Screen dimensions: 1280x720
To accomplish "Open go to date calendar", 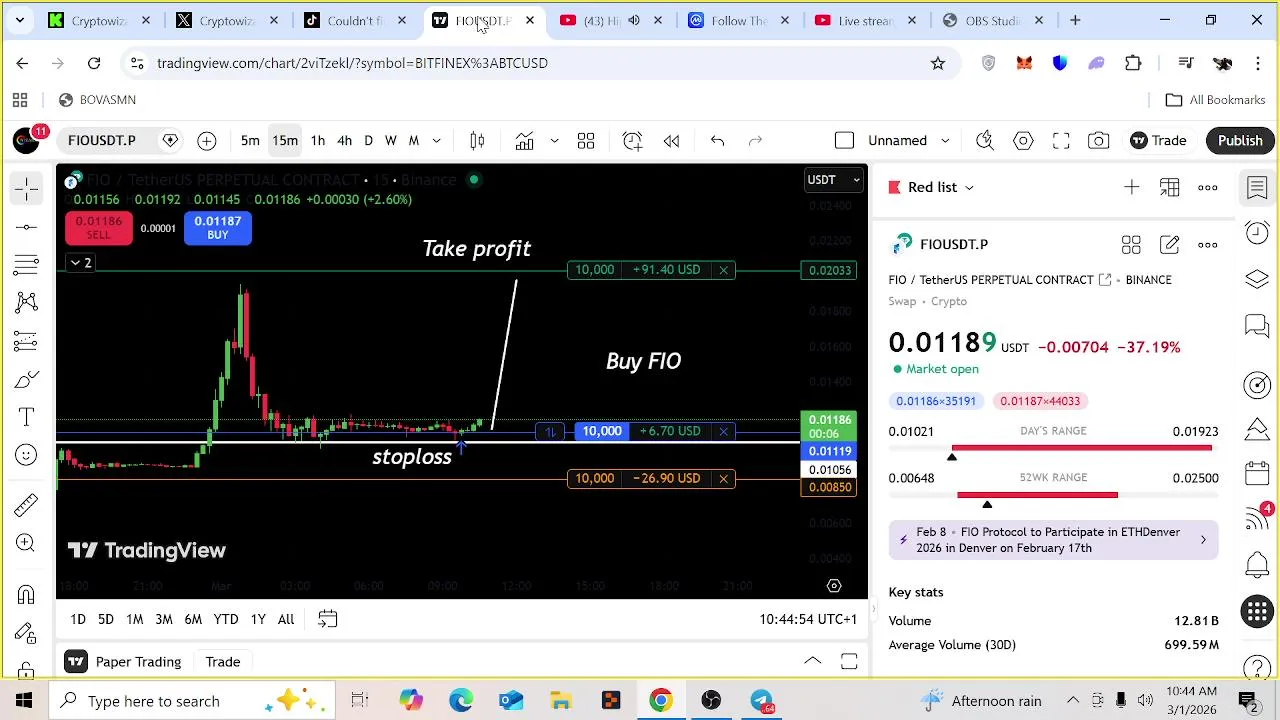I will pyautogui.click(x=327, y=620).
